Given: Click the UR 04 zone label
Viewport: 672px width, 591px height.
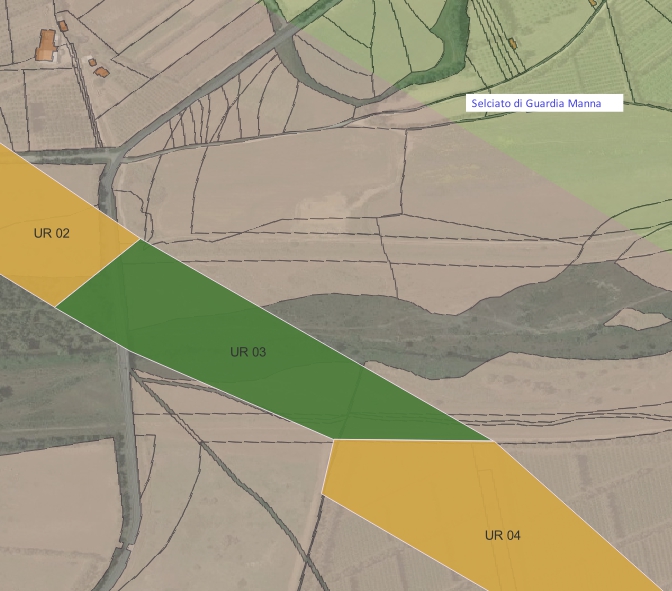Looking at the screenshot, I should [x=502, y=535].
